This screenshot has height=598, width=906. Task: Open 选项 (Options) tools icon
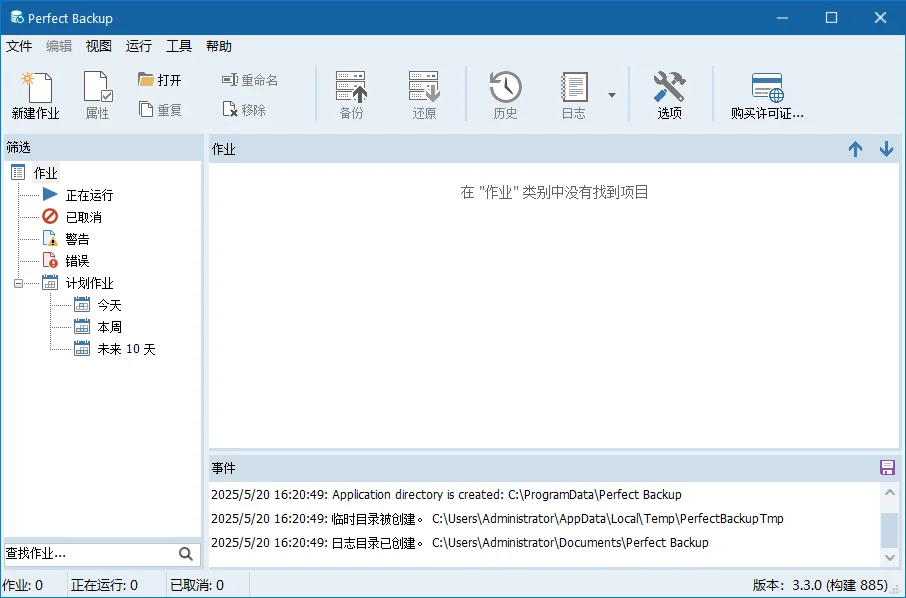click(669, 96)
